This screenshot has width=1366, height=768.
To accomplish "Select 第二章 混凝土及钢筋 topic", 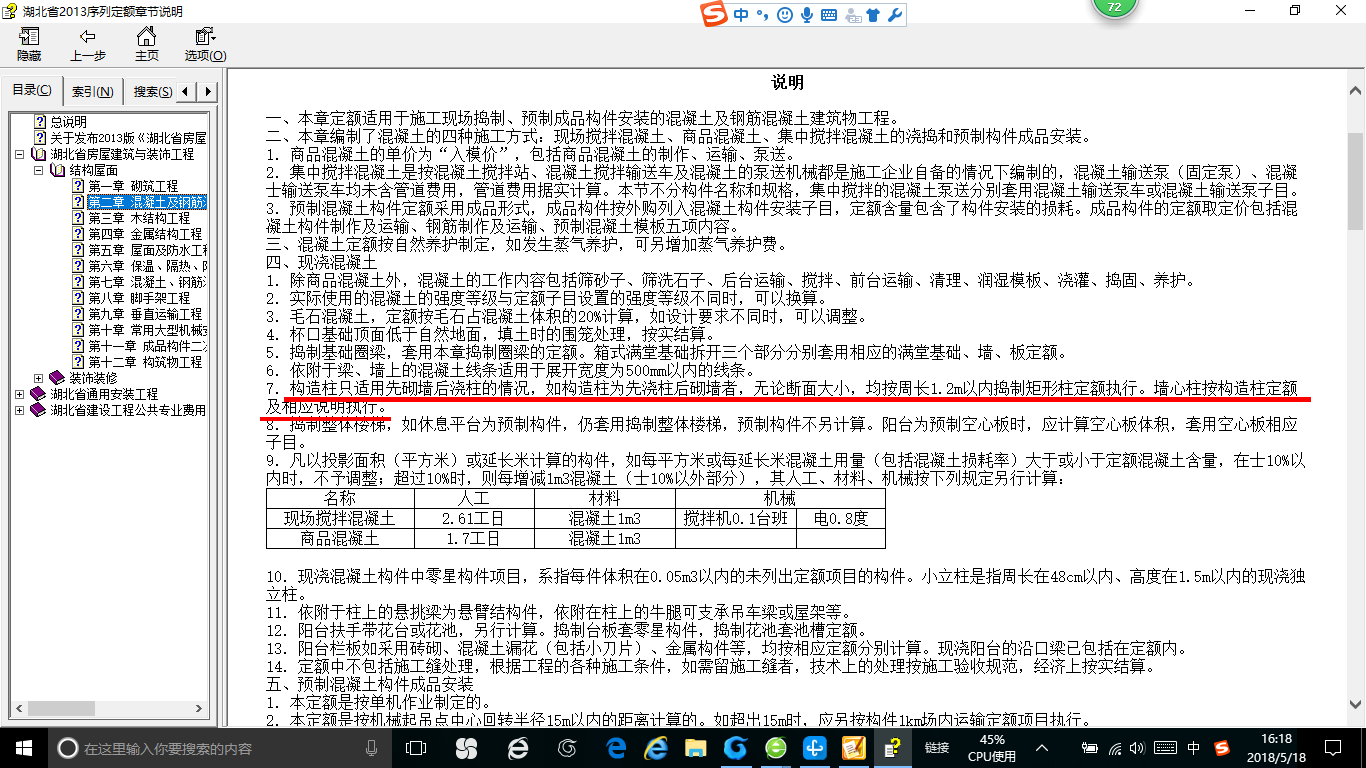I will [x=147, y=202].
